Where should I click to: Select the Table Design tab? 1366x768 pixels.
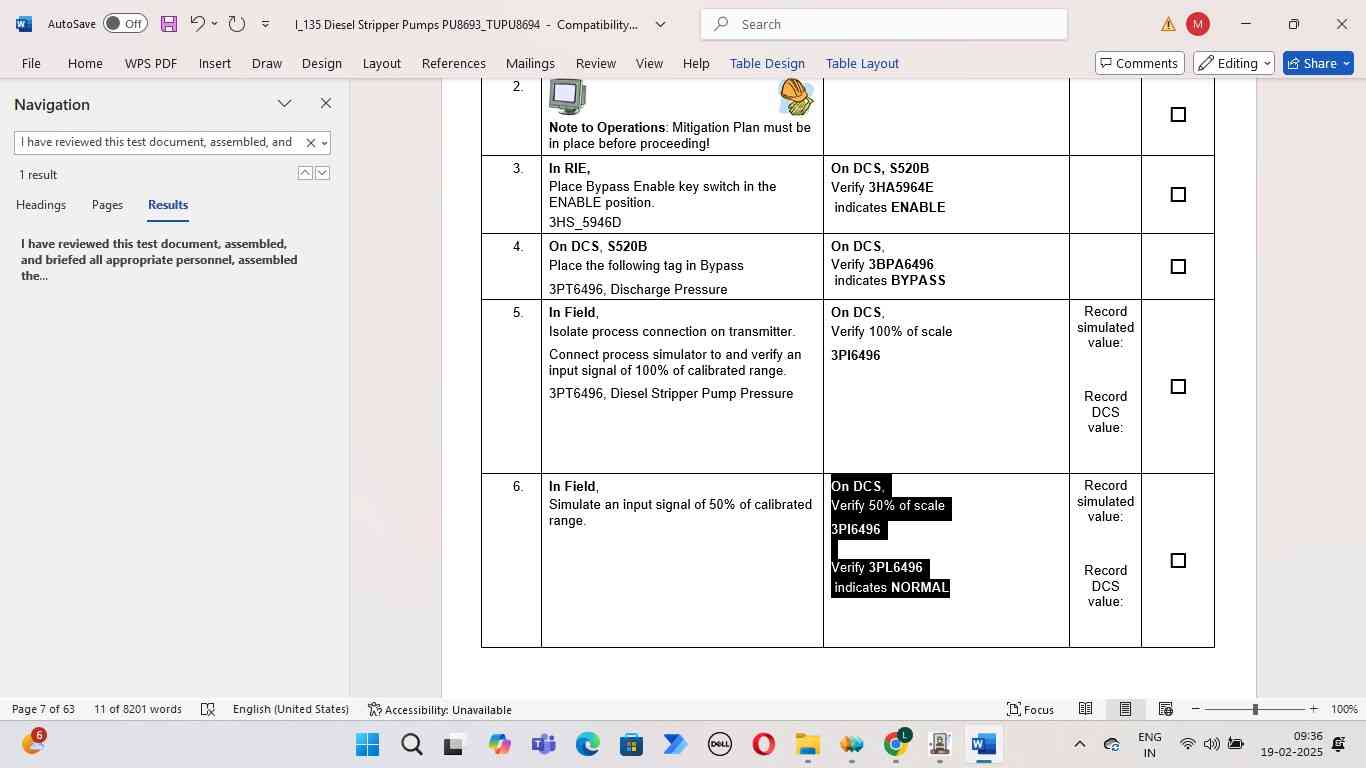(x=767, y=63)
